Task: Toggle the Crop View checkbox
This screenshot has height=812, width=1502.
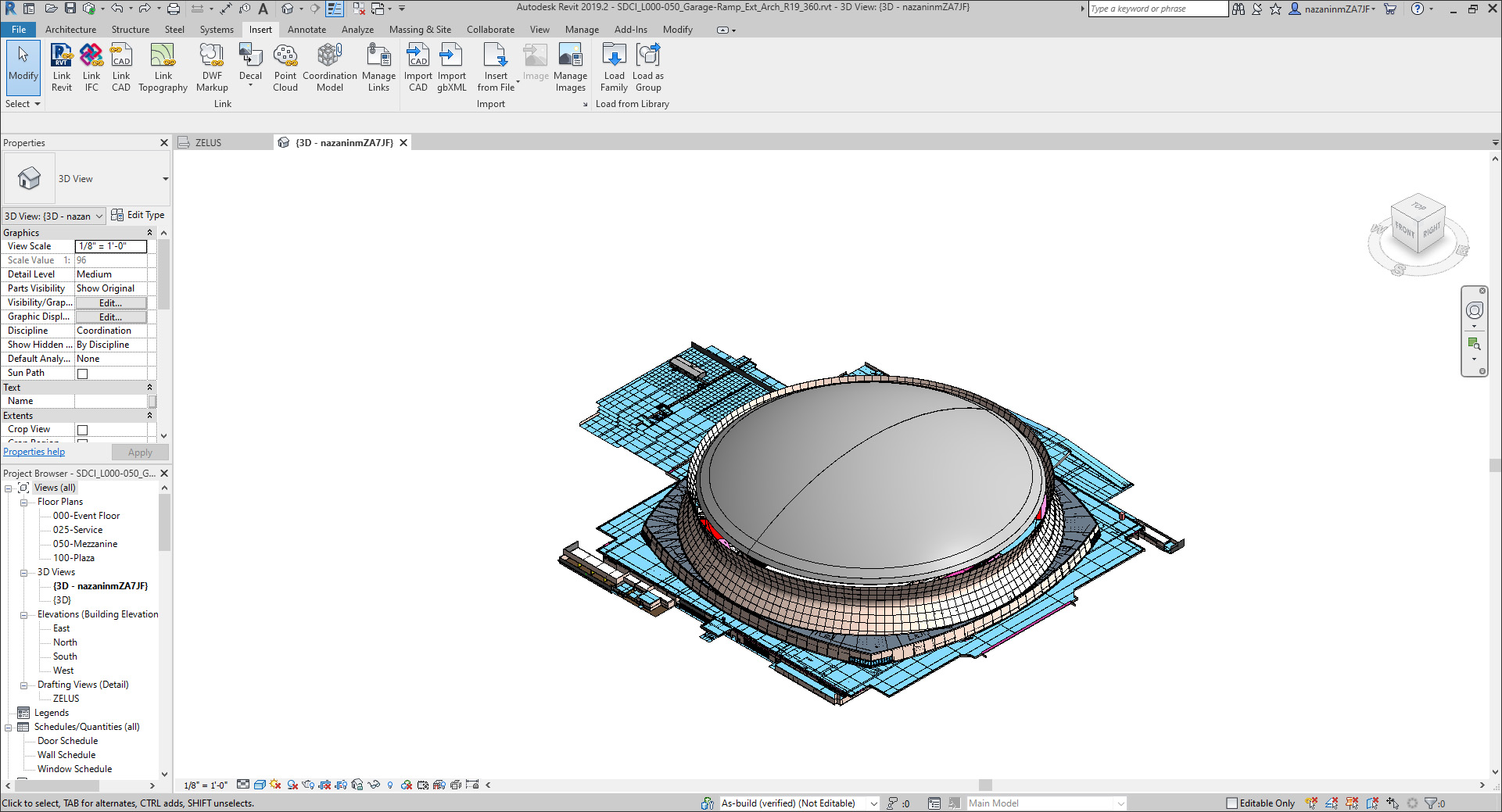Action: click(x=82, y=430)
